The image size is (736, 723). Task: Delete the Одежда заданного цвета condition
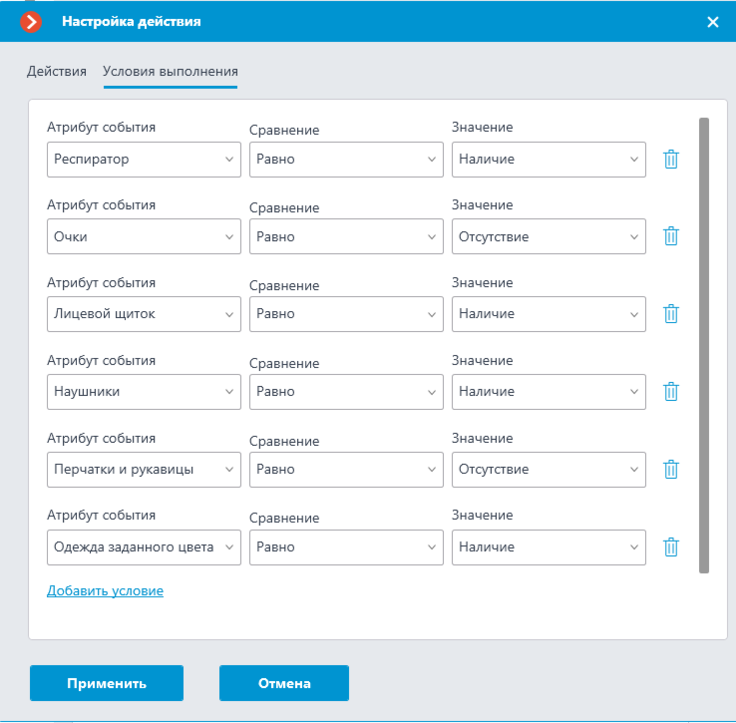(671, 547)
